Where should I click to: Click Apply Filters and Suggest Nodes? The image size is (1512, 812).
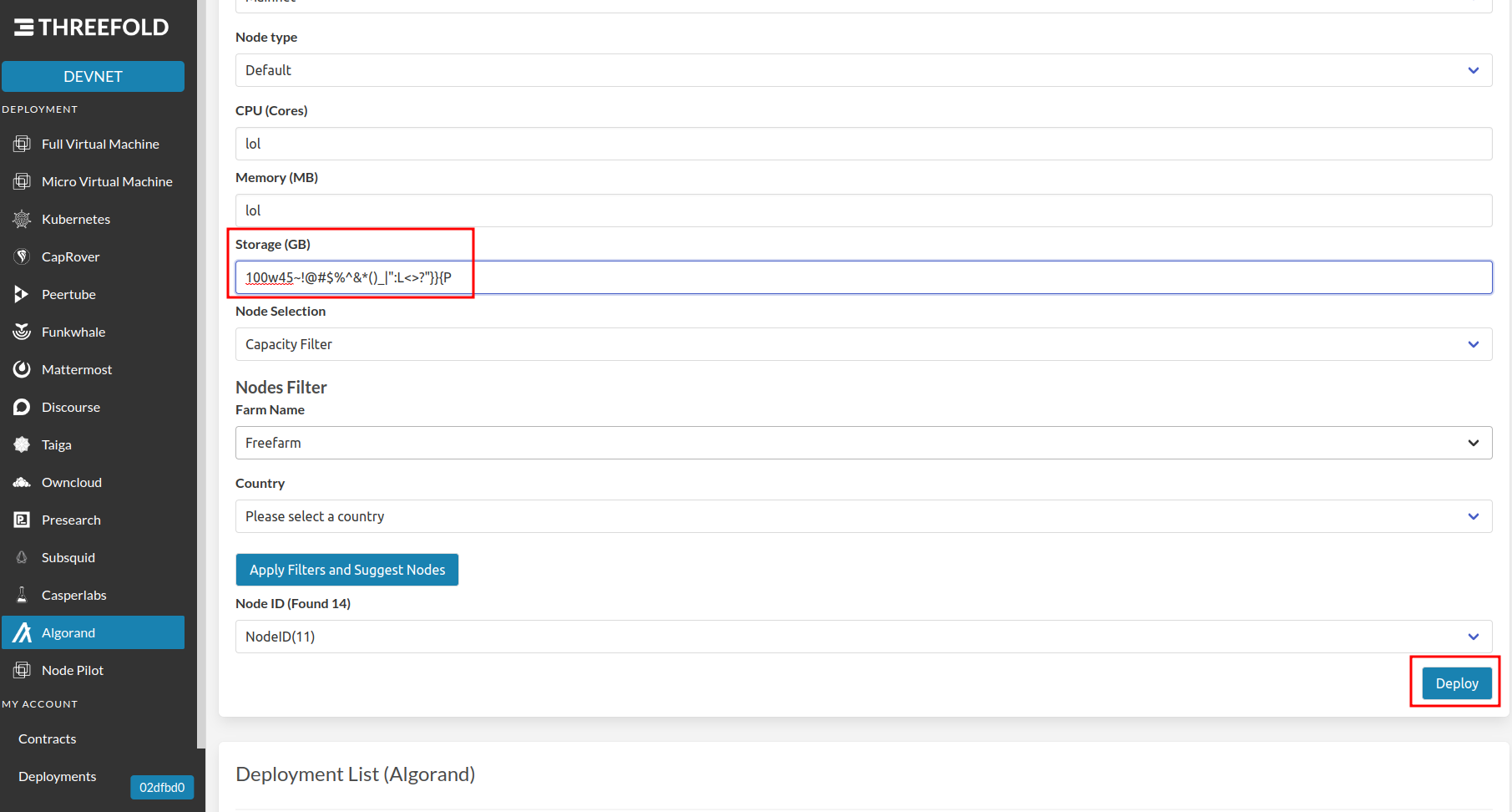pos(346,569)
